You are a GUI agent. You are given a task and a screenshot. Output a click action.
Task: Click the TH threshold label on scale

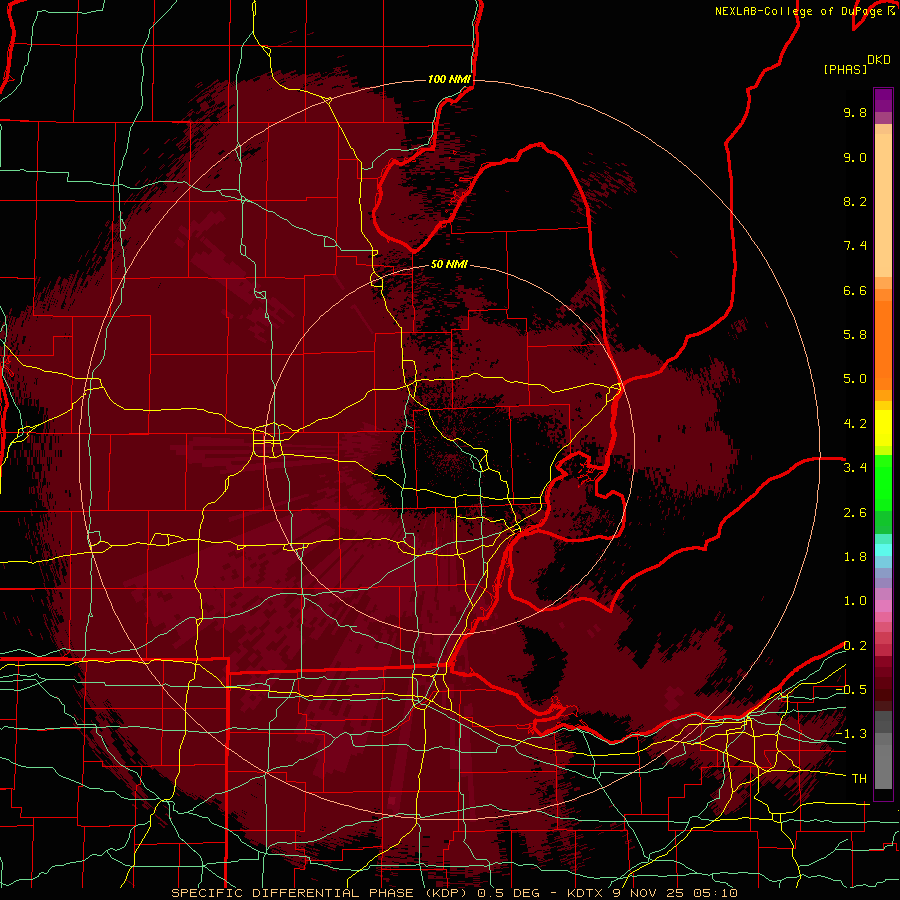(859, 779)
